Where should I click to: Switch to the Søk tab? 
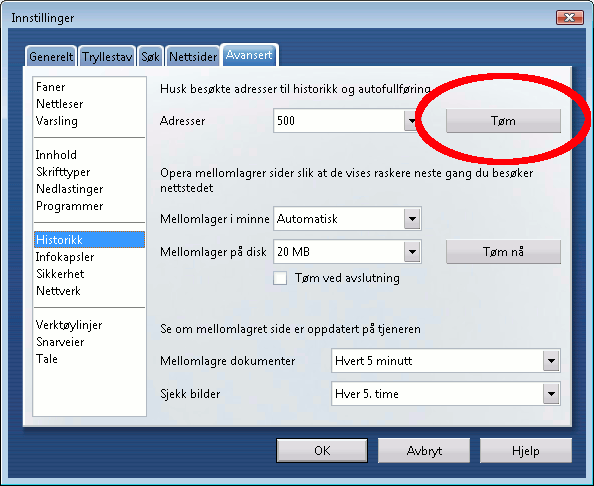(x=150, y=56)
